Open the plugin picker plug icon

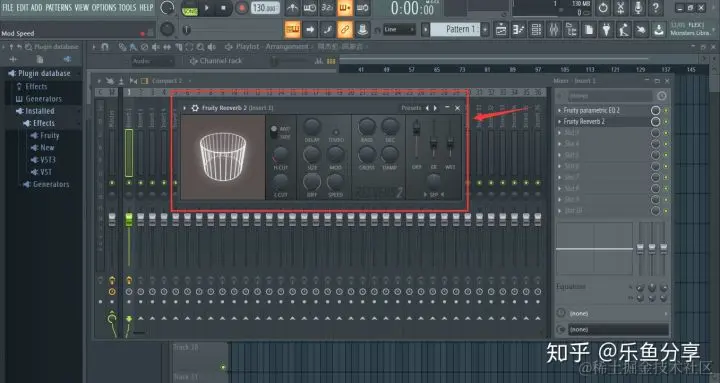point(606,30)
